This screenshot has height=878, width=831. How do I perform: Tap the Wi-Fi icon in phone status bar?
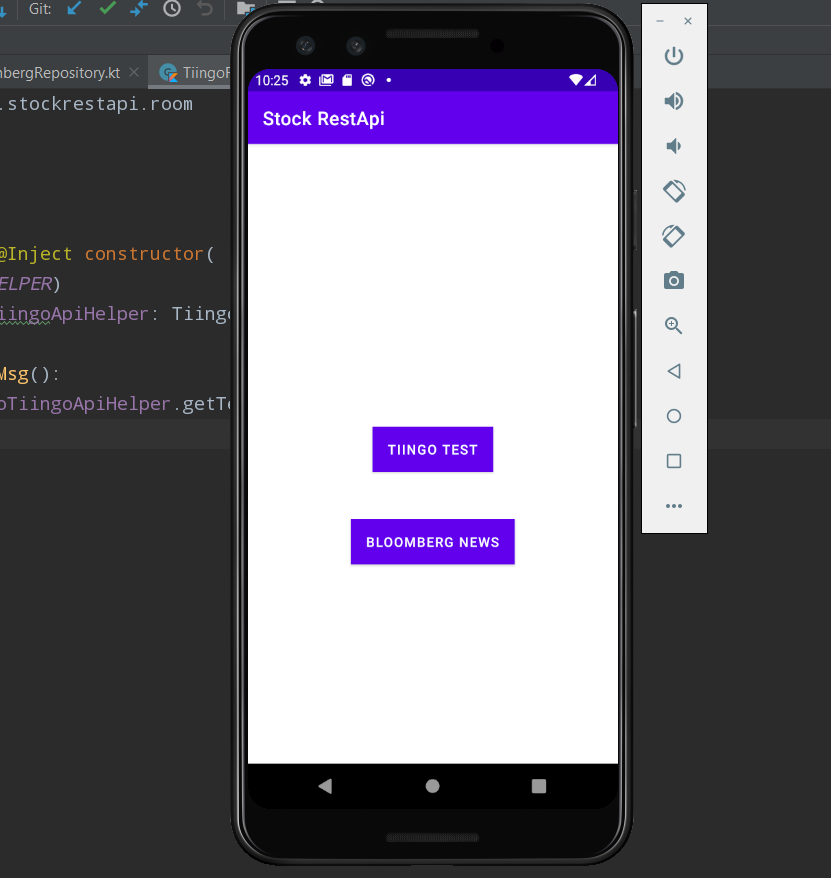point(575,80)
